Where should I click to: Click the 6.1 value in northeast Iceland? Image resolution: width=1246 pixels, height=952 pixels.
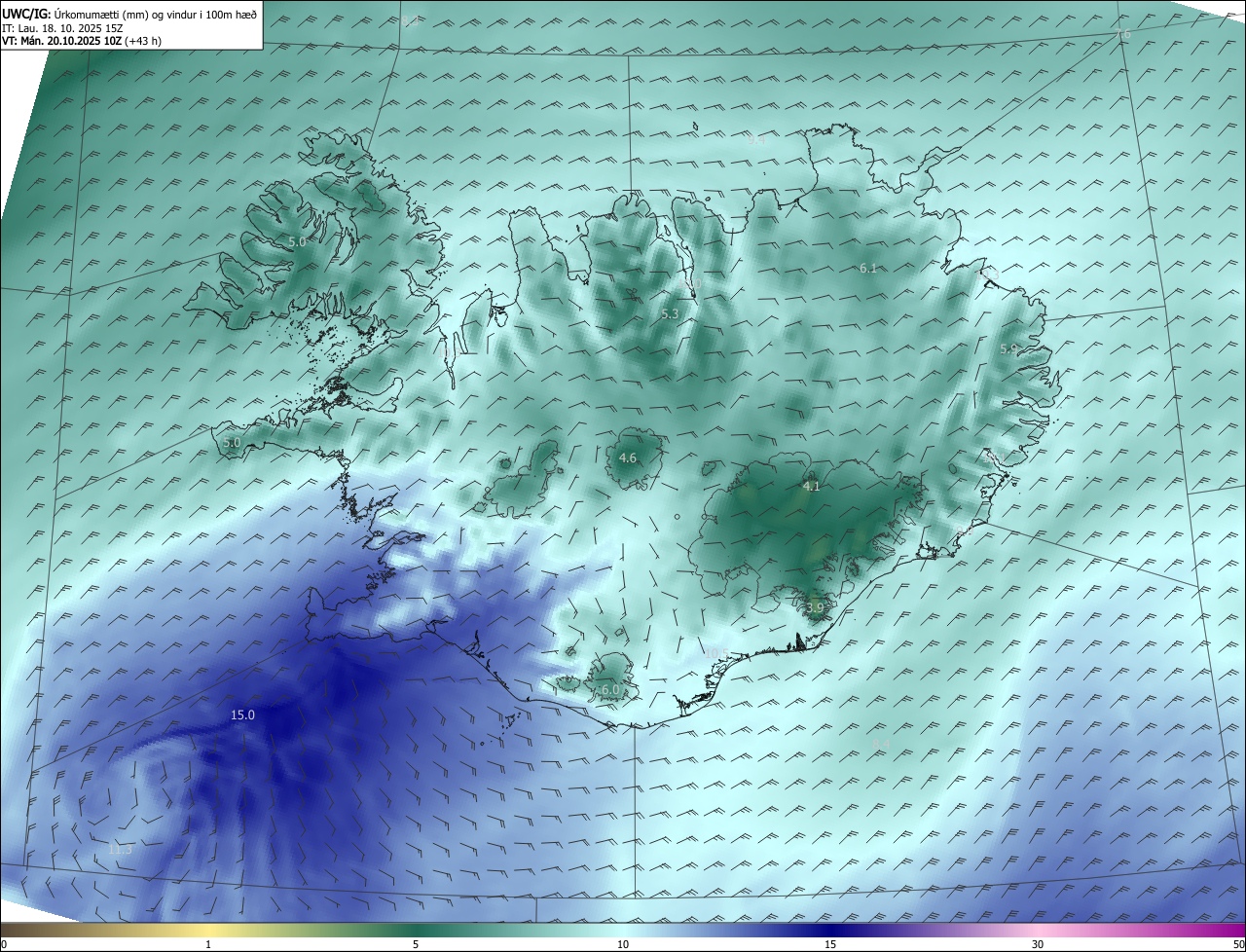tap(868, 268)
